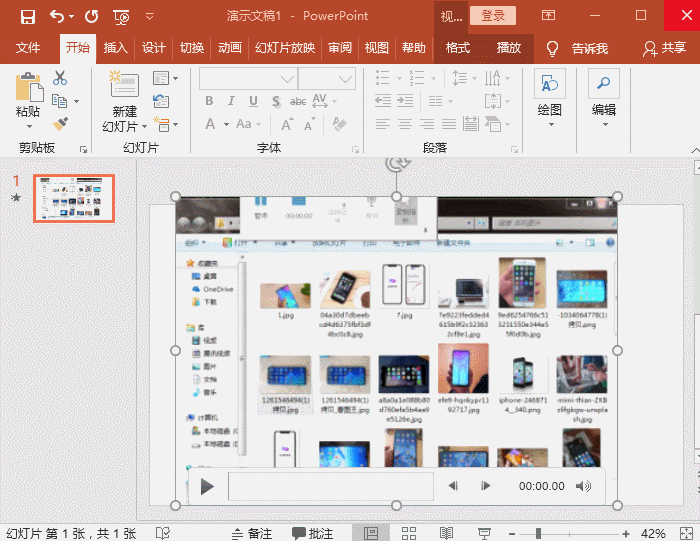Start slideshow from status bar icon
The height and width of the screenshot is (541, 700).
484,533
